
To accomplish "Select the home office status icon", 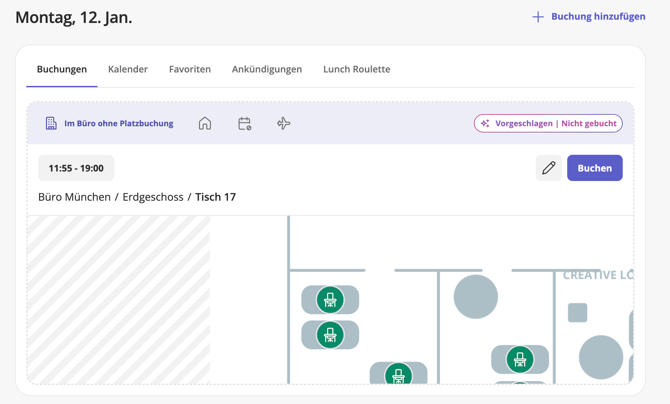I will pos(205,124).
